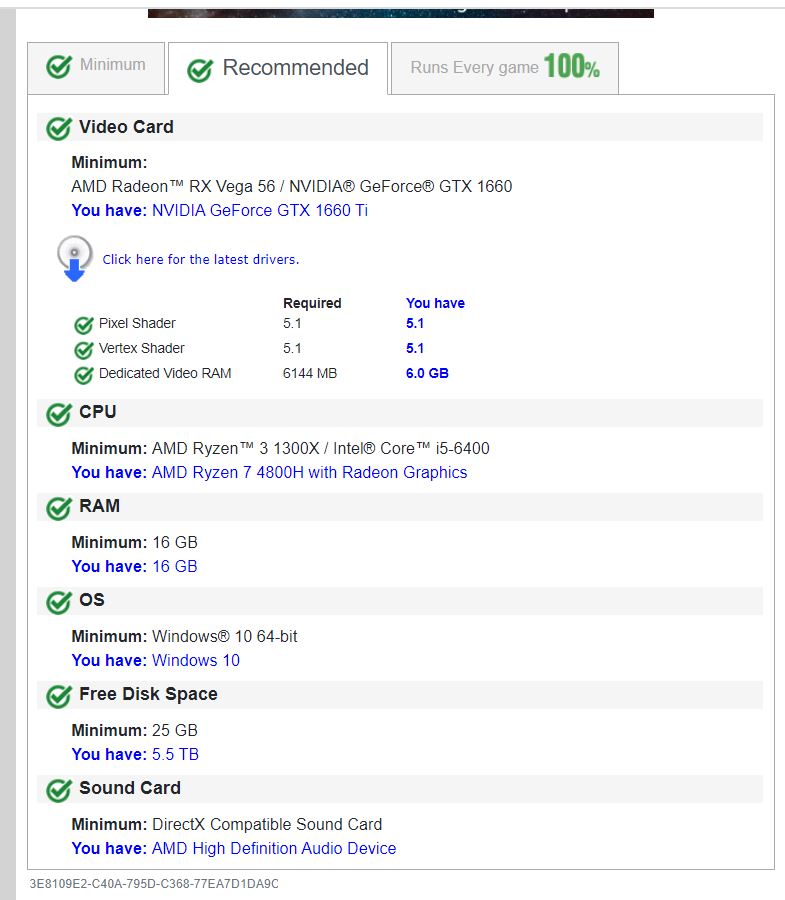Viewport: 785px width, 900px height.
Task: Select the Recommended tab
Action: click(278, 68)
